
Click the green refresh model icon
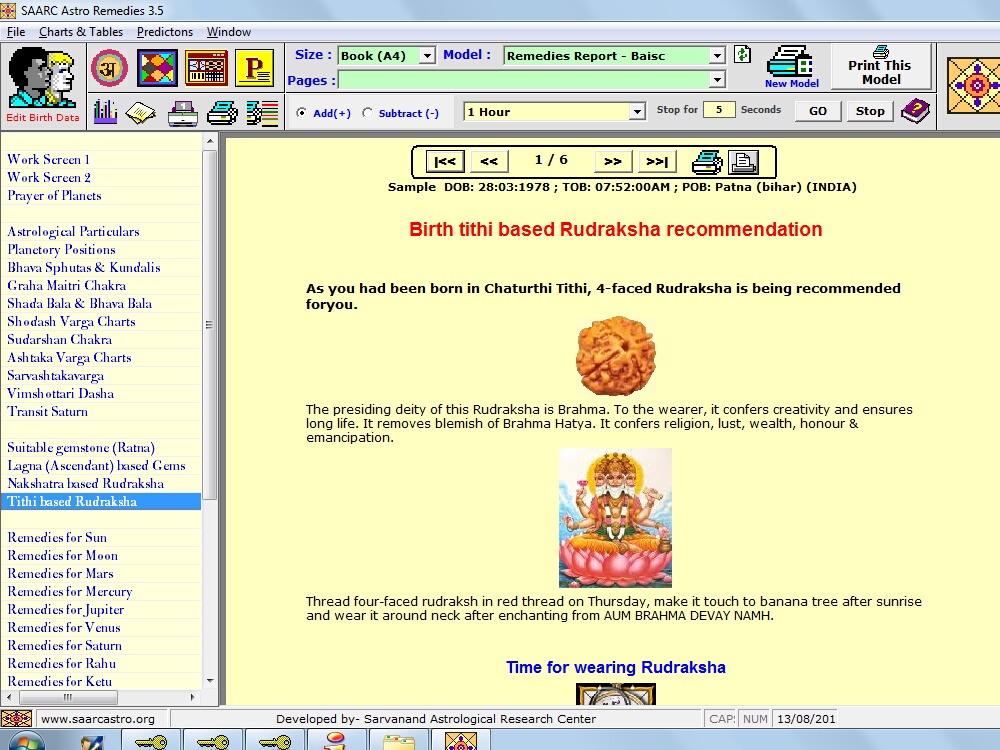point(742,55)
